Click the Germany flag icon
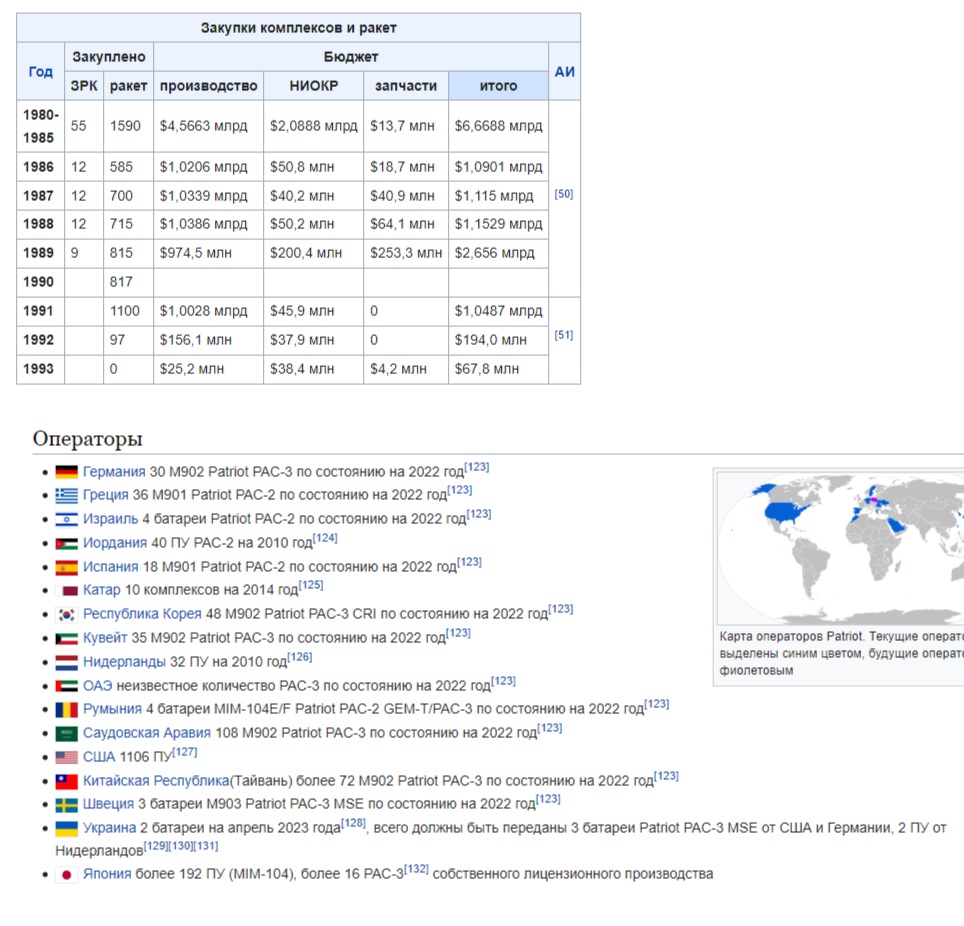964x926 pixels. [x=66, y=472]
